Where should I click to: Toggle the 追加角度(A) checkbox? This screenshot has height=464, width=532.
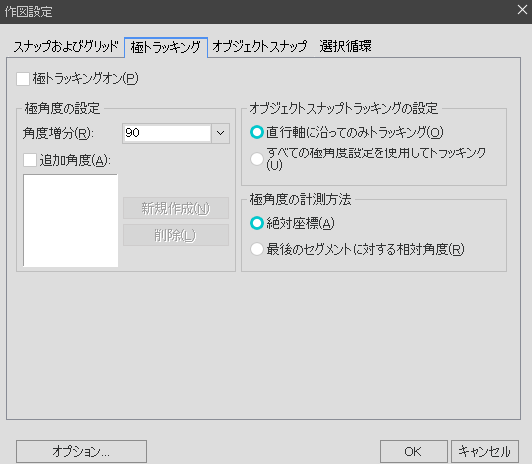(x=30, y=160)
